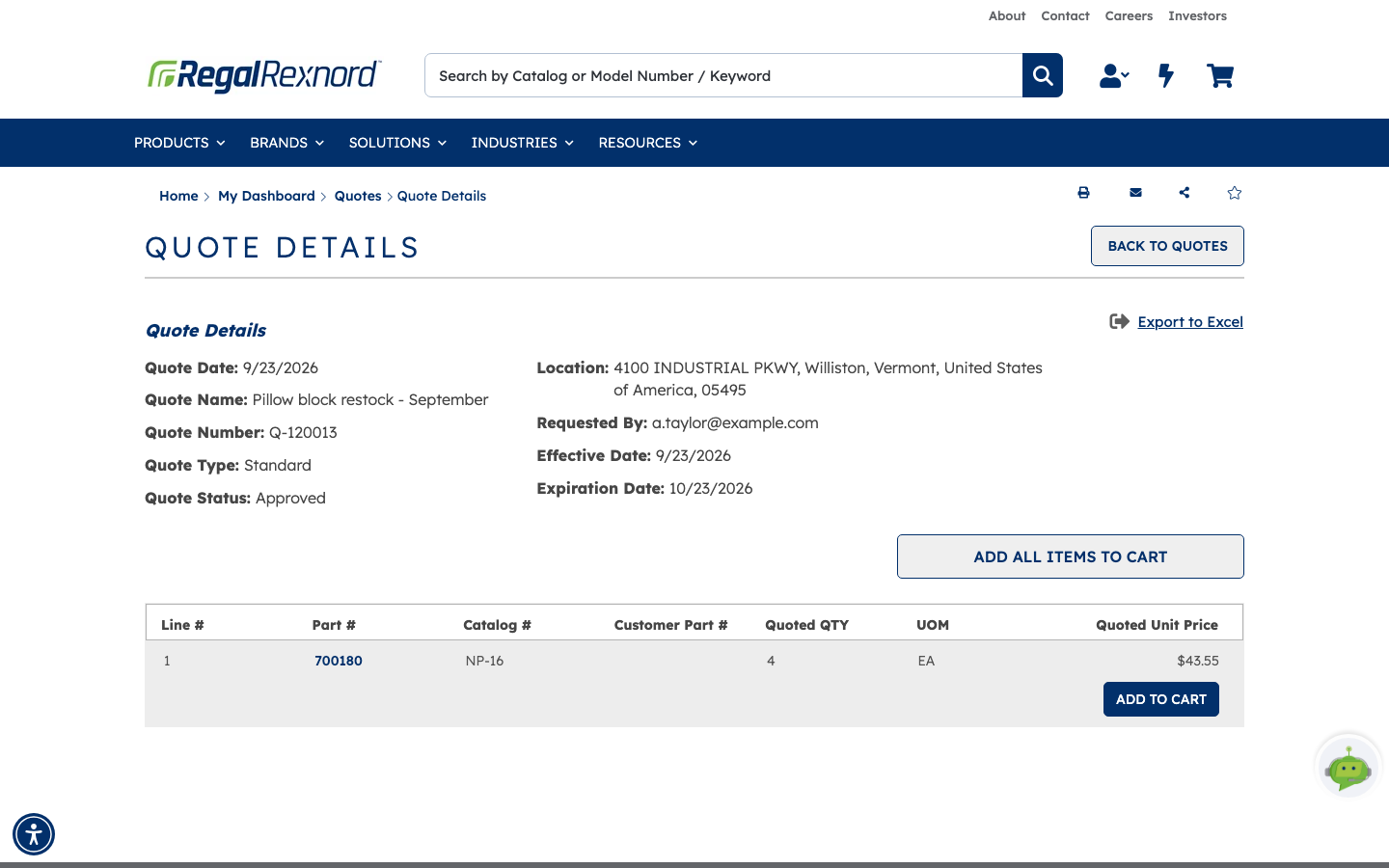The width and height of the screenshot is (1389, 868).
Task: Go to Quotes breadcrumb
Action: coord(358,196)
